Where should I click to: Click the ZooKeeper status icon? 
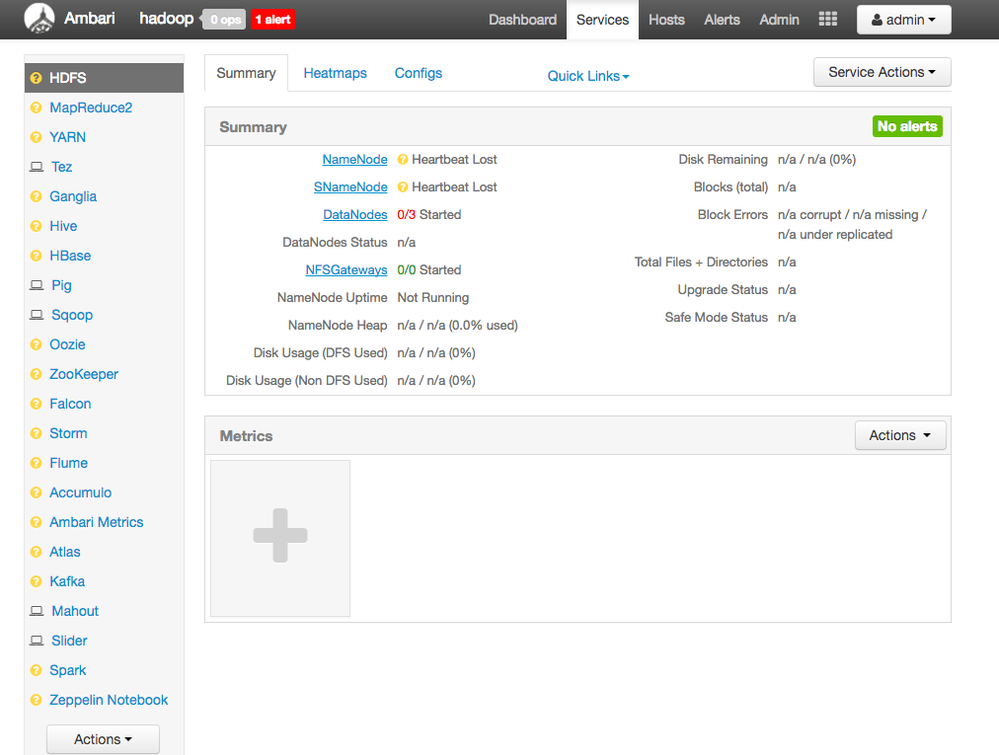coord(36,374)
